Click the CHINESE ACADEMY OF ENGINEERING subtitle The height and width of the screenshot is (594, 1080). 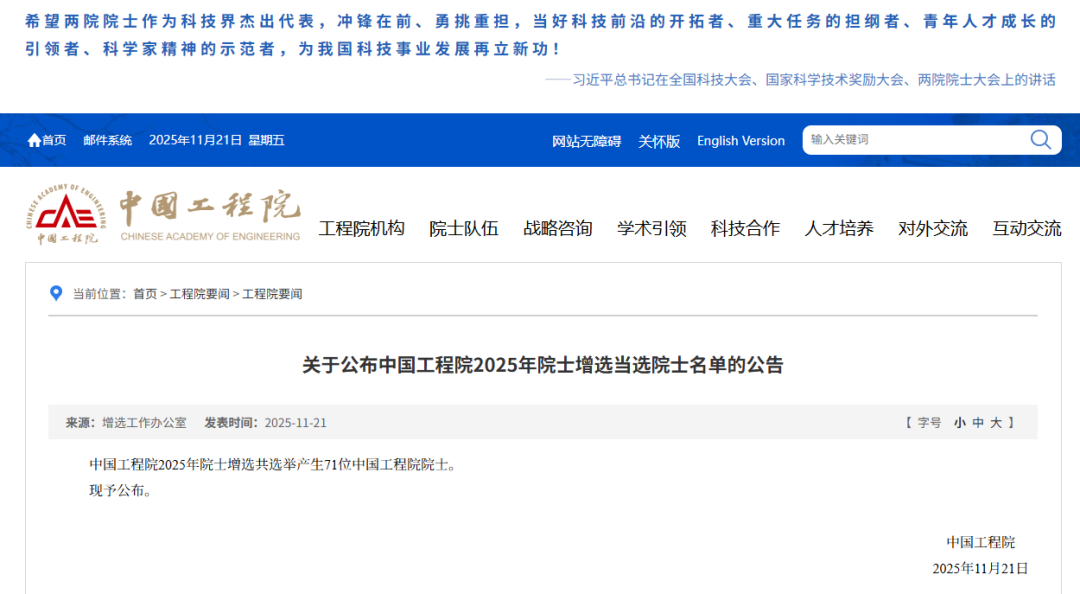click(x=210, y=236)
